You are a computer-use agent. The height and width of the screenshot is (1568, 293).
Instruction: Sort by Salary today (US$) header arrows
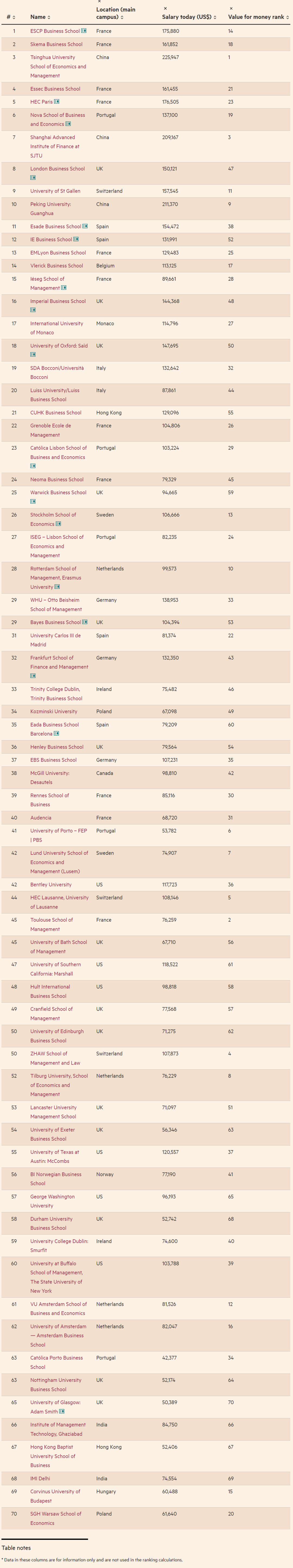189,17
